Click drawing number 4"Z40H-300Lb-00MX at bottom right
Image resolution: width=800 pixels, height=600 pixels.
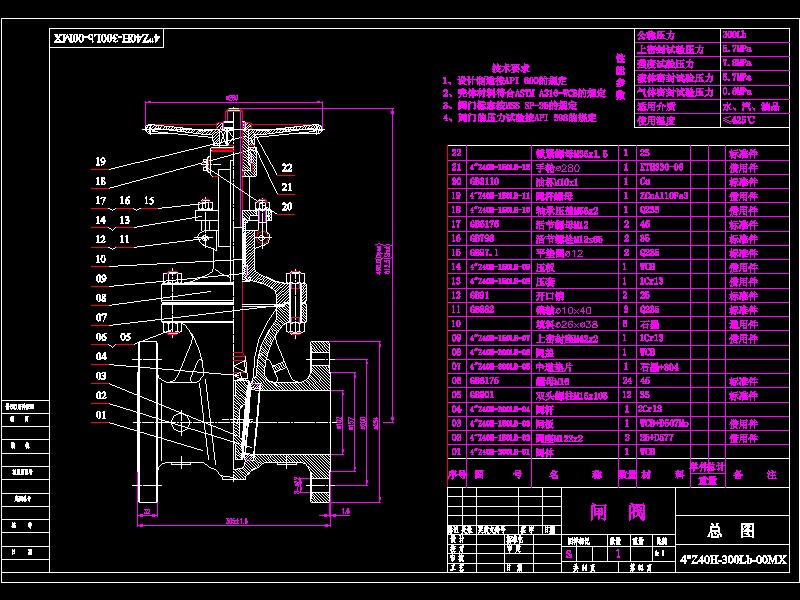[x=734, y=560]
